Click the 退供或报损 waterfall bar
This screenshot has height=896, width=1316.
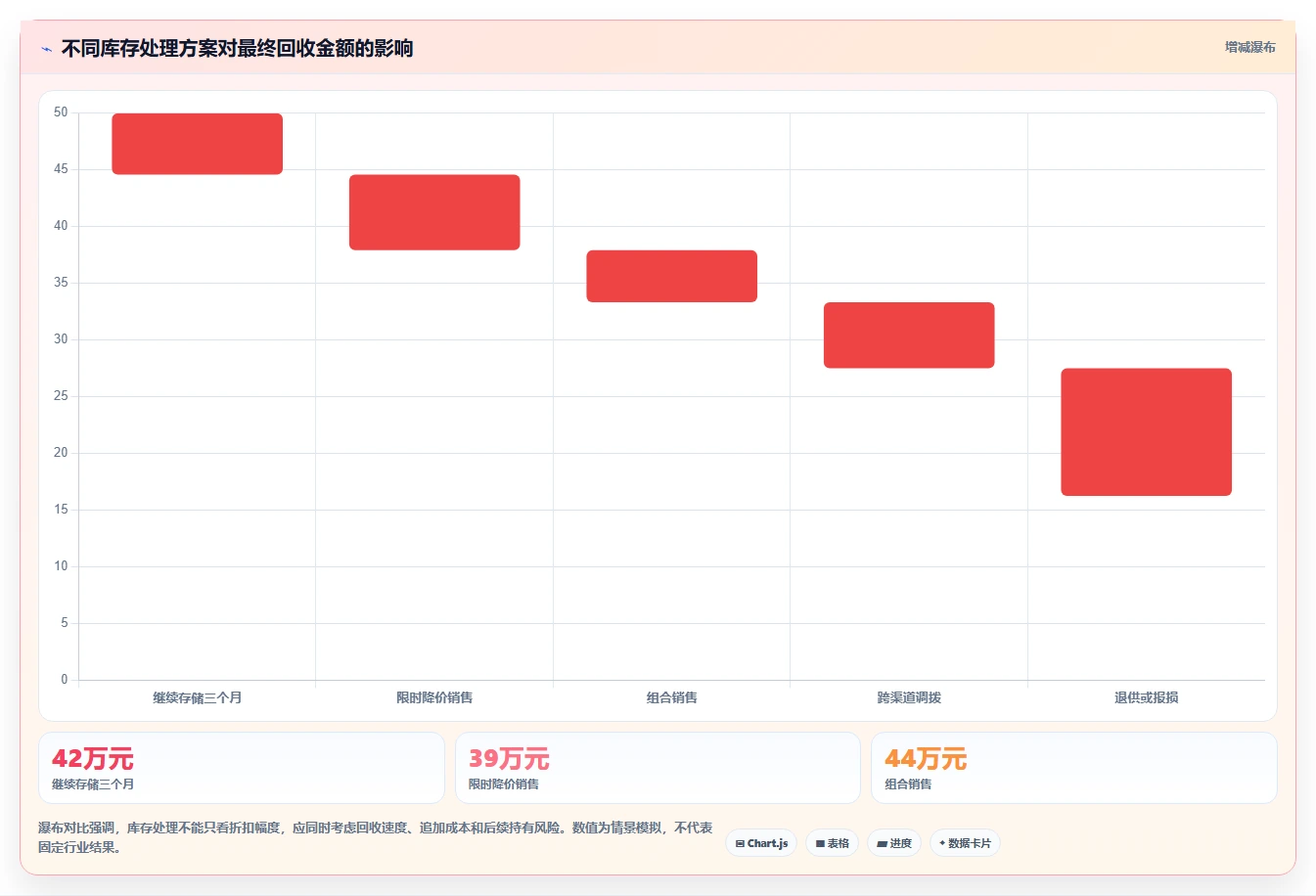(x=1147, y=432)
